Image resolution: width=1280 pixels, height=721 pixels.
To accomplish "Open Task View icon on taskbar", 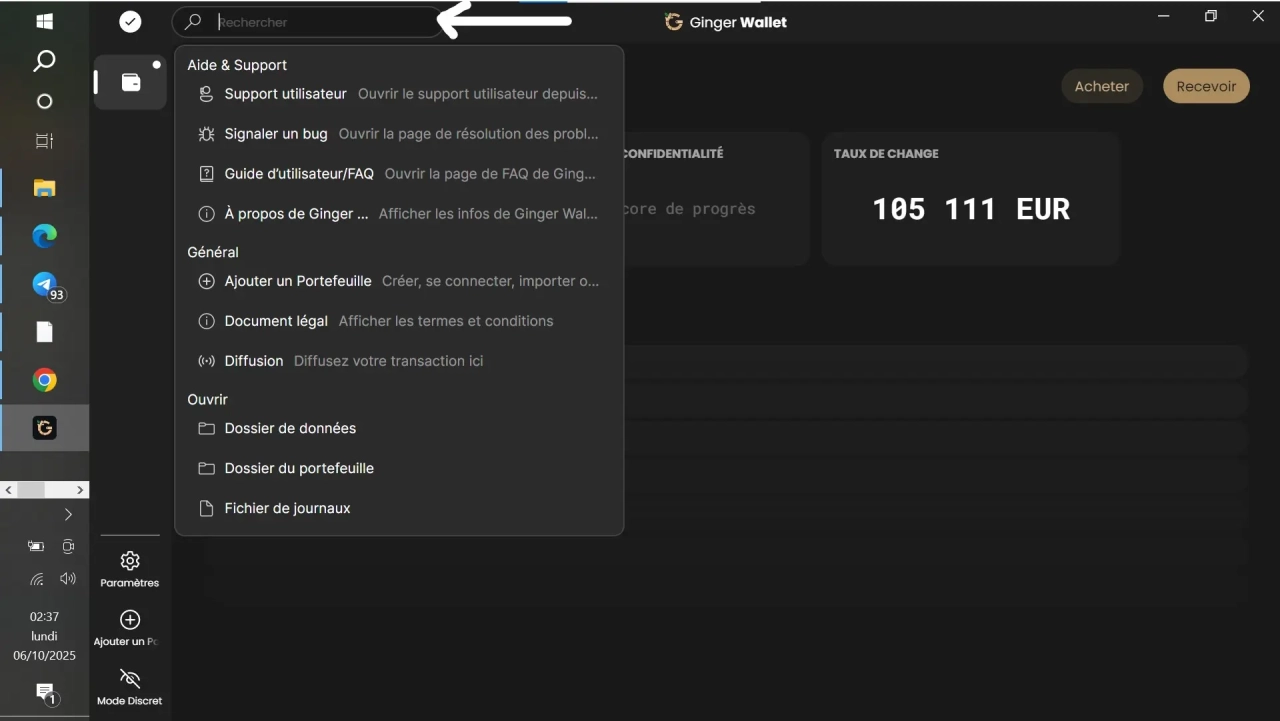I will coord(44,141).
